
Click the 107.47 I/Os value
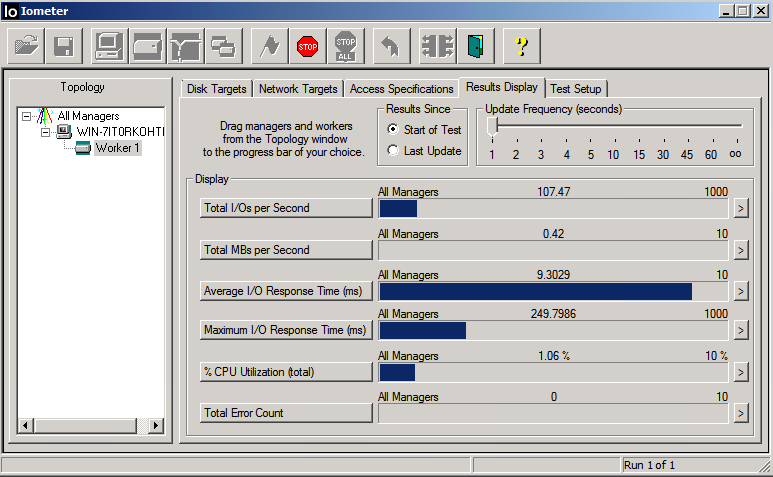553,192
